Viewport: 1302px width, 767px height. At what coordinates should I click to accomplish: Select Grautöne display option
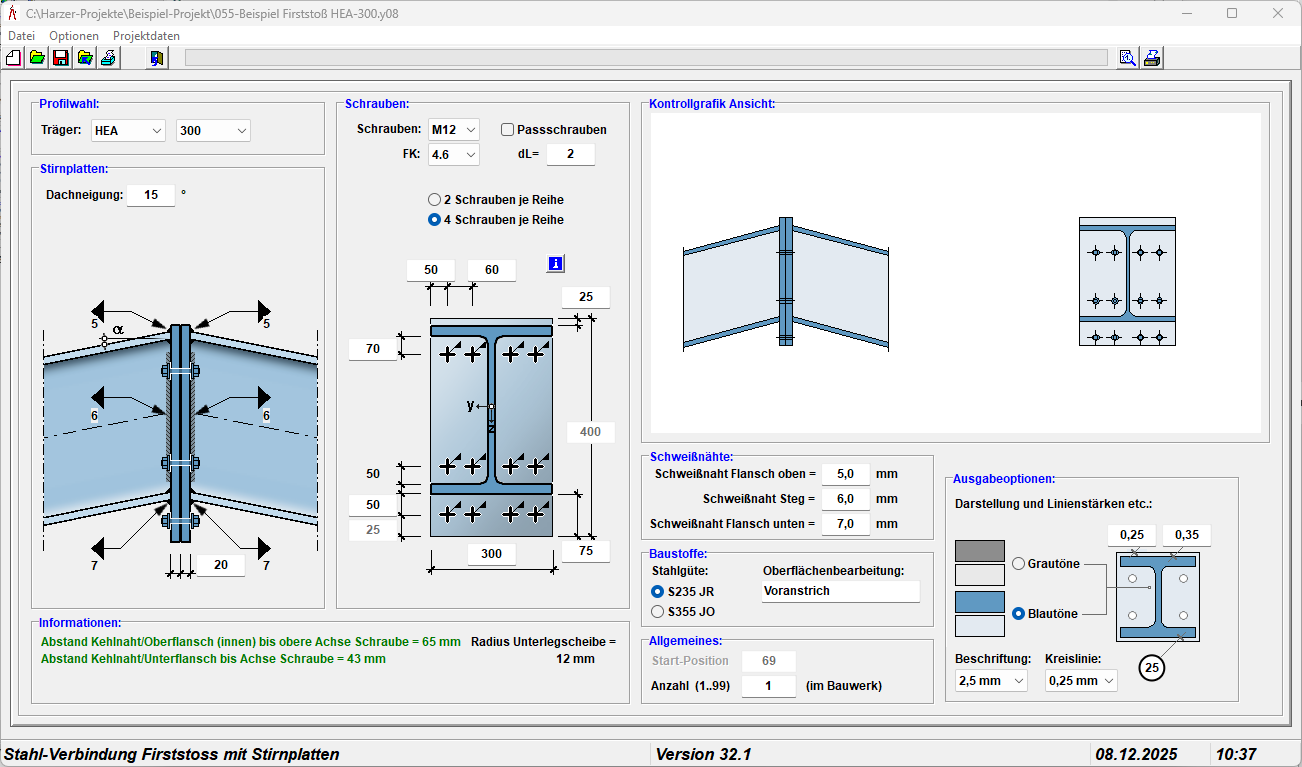tap(1019, 564)
